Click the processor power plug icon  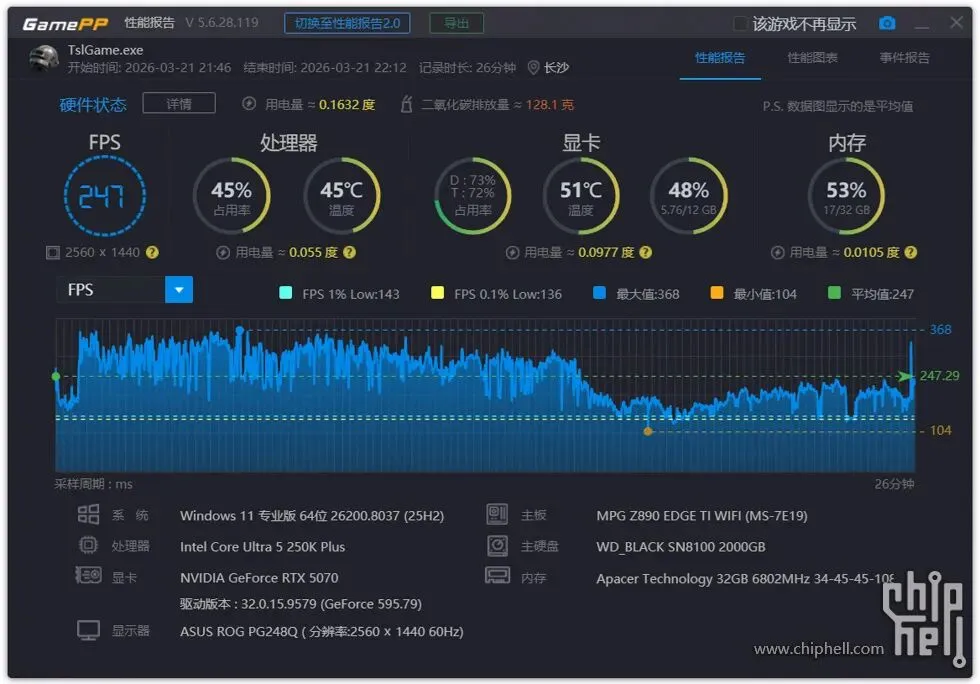pyautogui.click(x=222, y=253)
